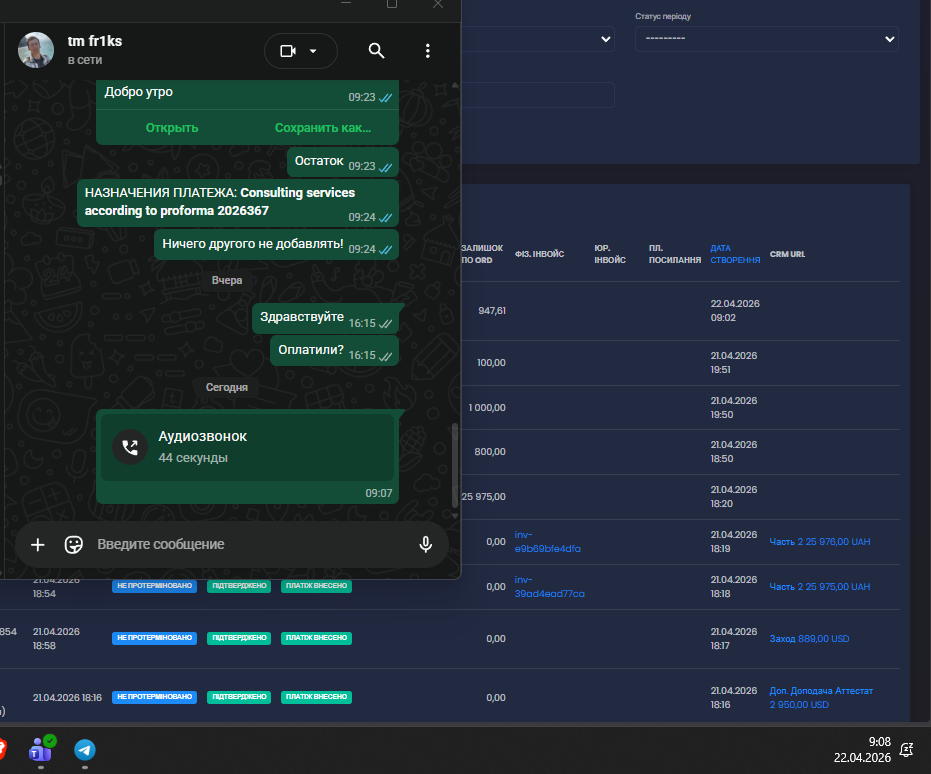
Task: Select the Здравствуйте message
Action: 325,319
